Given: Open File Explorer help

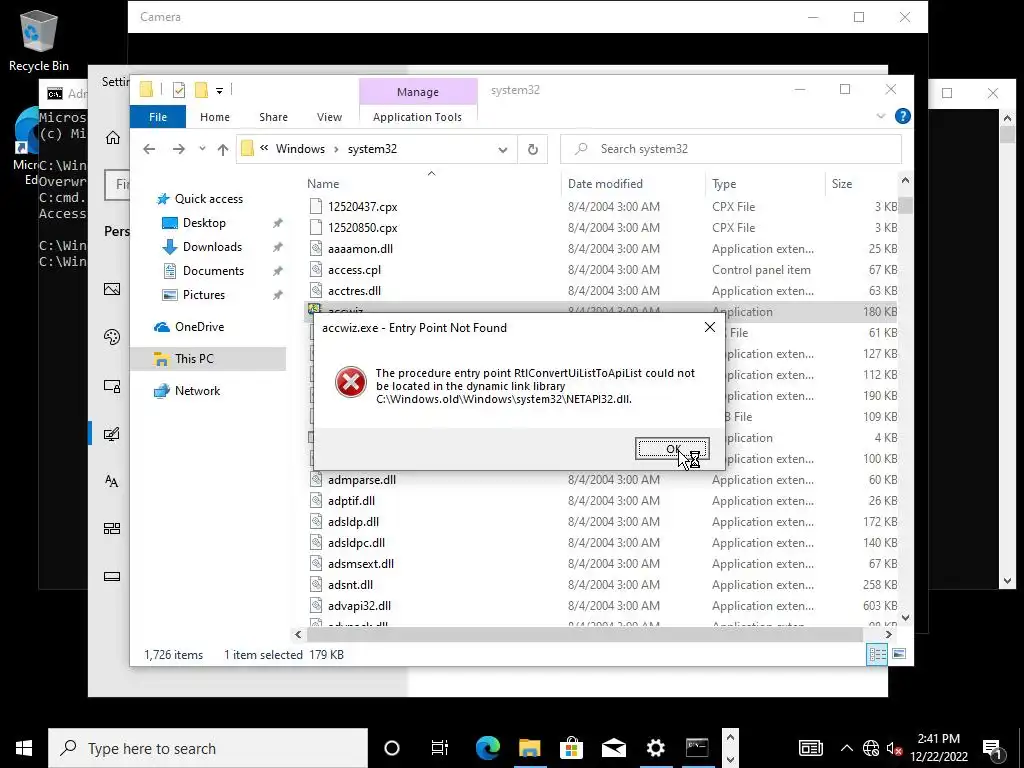Looking at the screenshot, I should click(x=903, y=116).
